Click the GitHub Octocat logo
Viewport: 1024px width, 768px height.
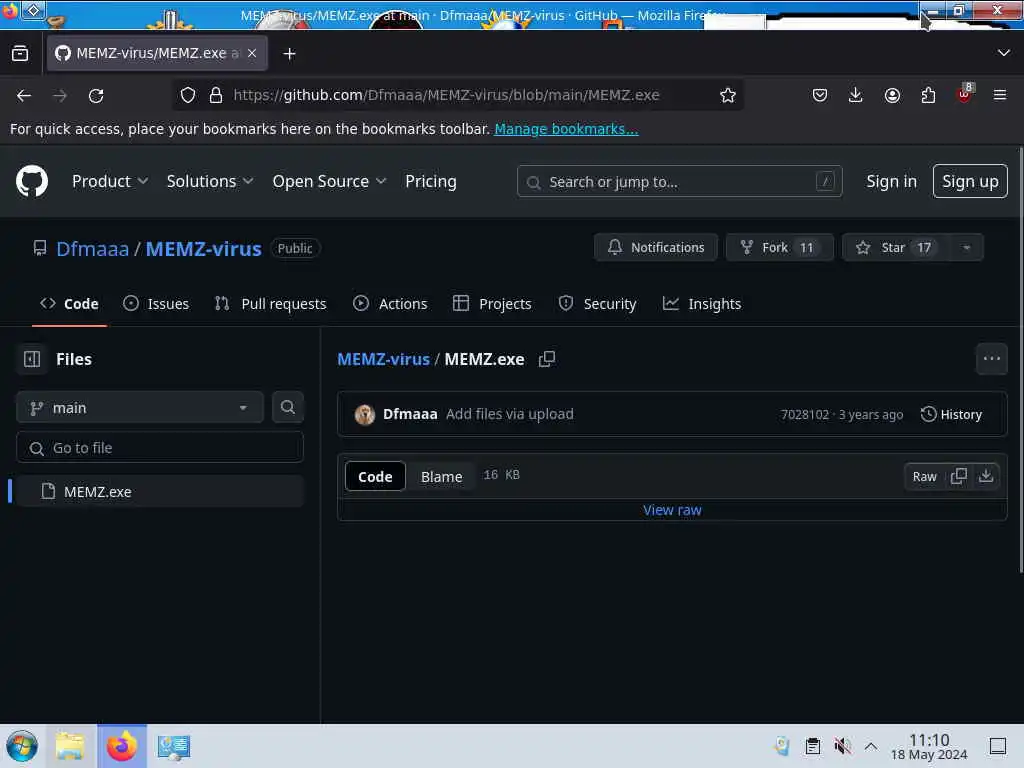(32, 181)
